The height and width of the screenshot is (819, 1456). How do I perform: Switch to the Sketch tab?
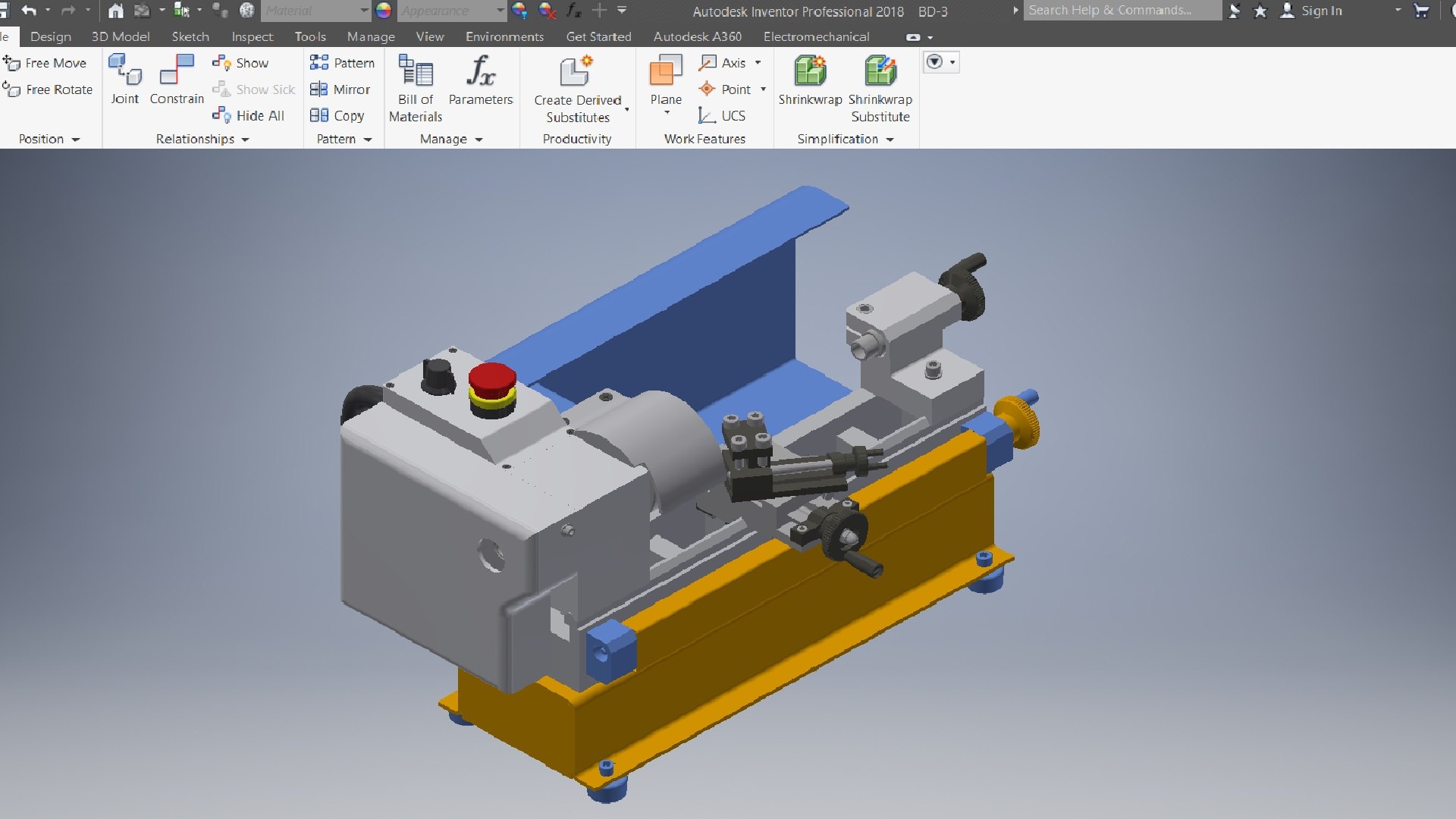click(190, 36)
